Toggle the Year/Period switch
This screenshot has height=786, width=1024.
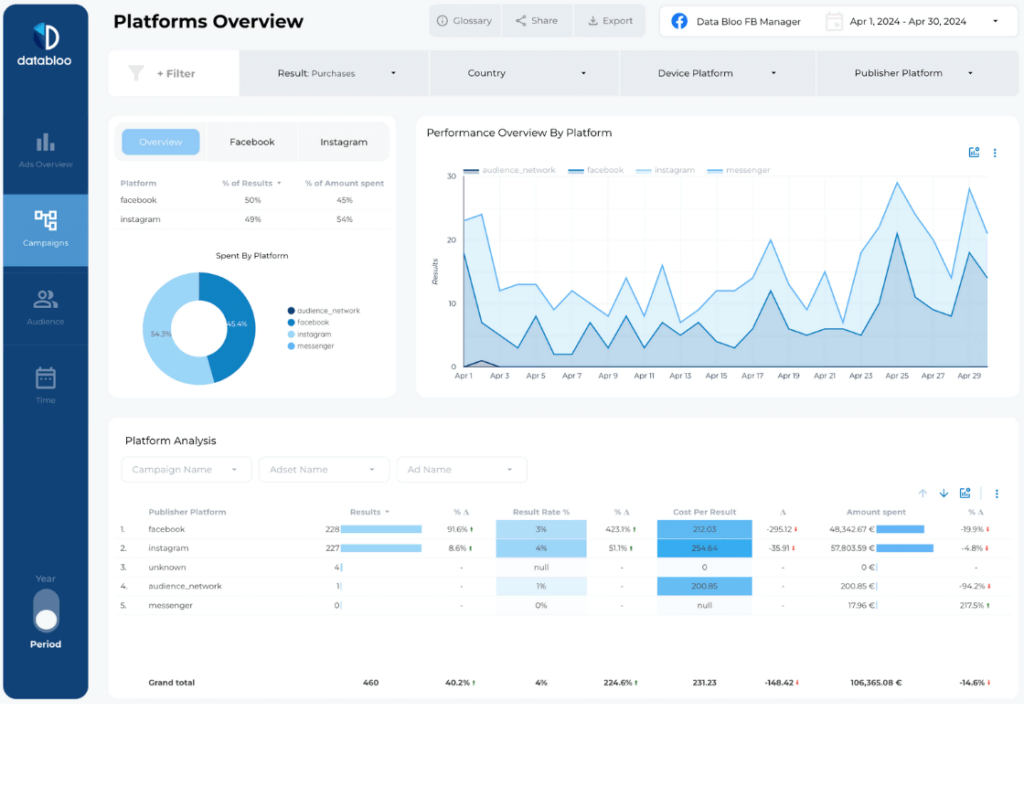point(45,610)
